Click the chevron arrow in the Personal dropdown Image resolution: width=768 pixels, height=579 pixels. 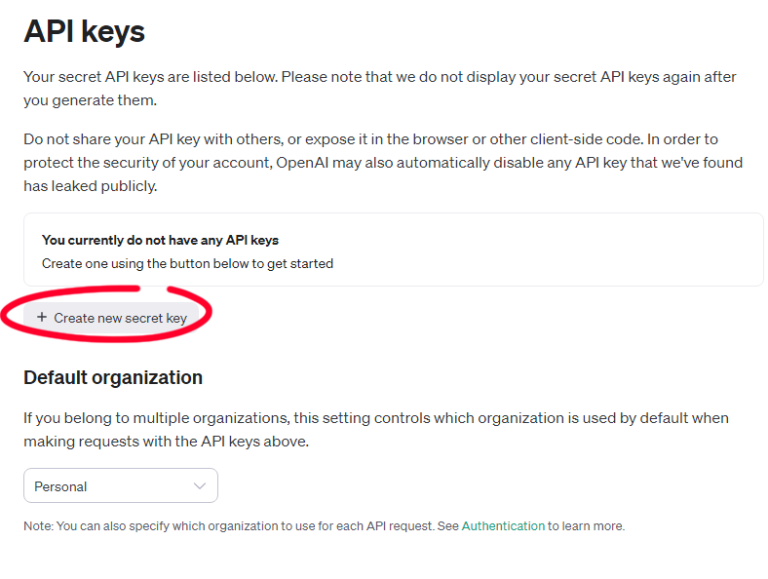click(200, 486)
